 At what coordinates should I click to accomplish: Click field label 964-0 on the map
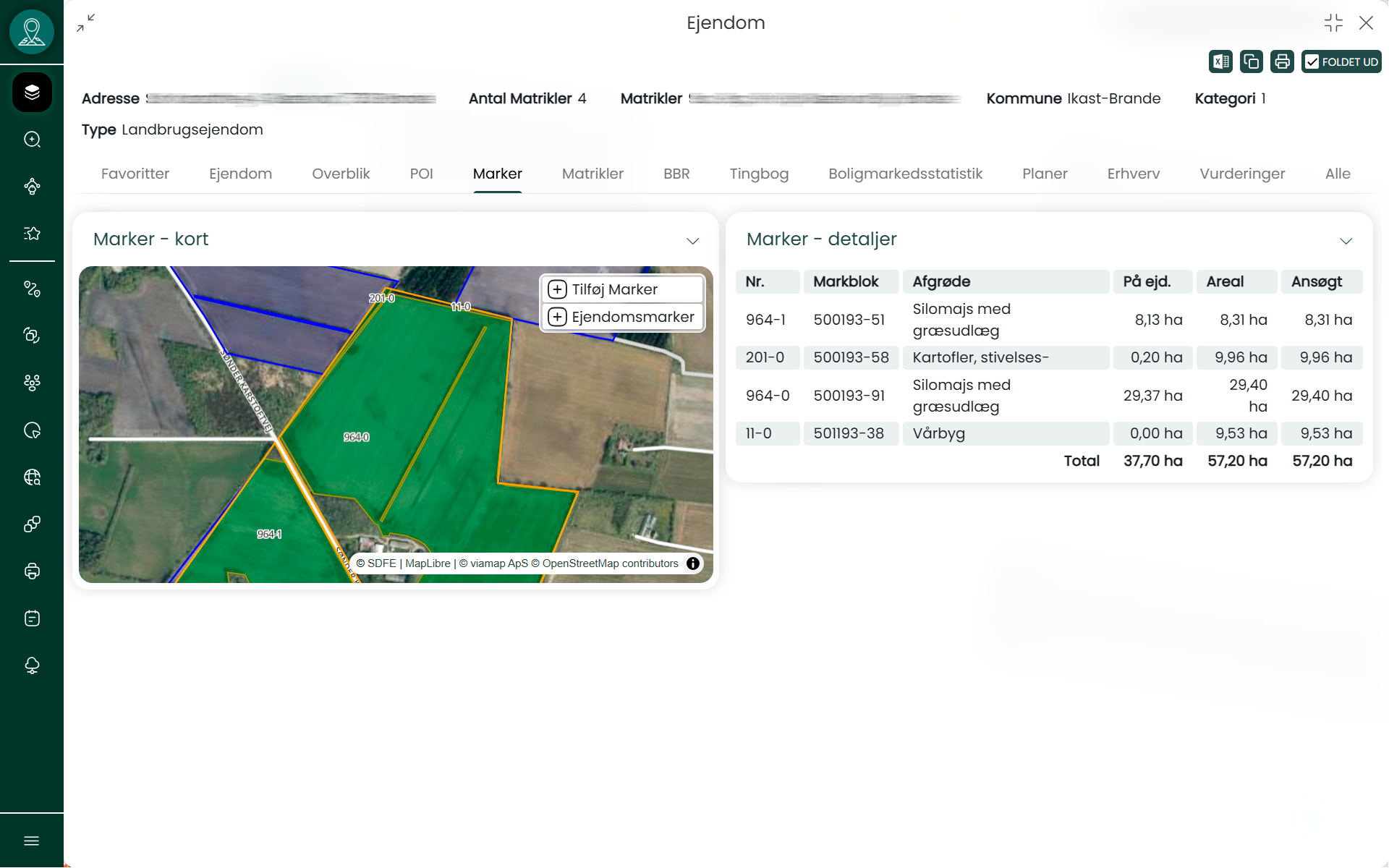tap(356, 437)
